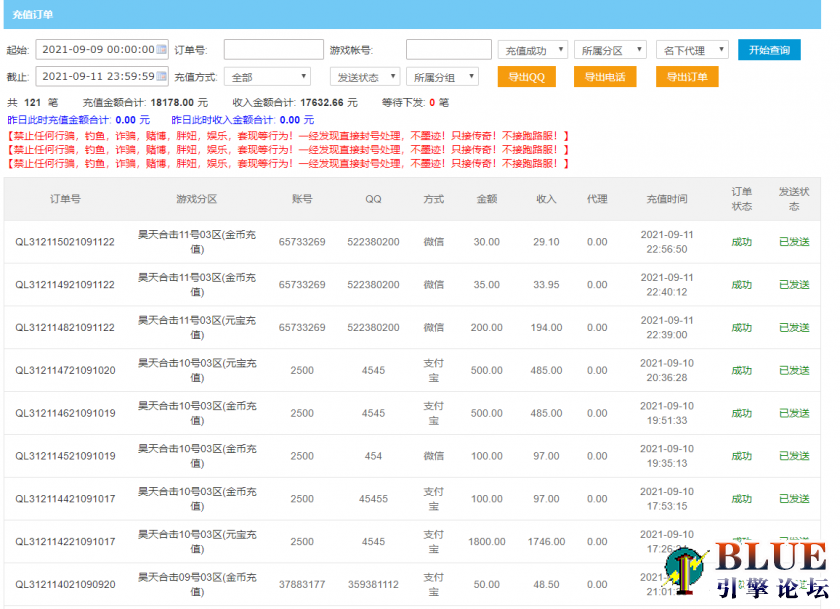Click the 导出订单 export button

click(x=685, y=75)
